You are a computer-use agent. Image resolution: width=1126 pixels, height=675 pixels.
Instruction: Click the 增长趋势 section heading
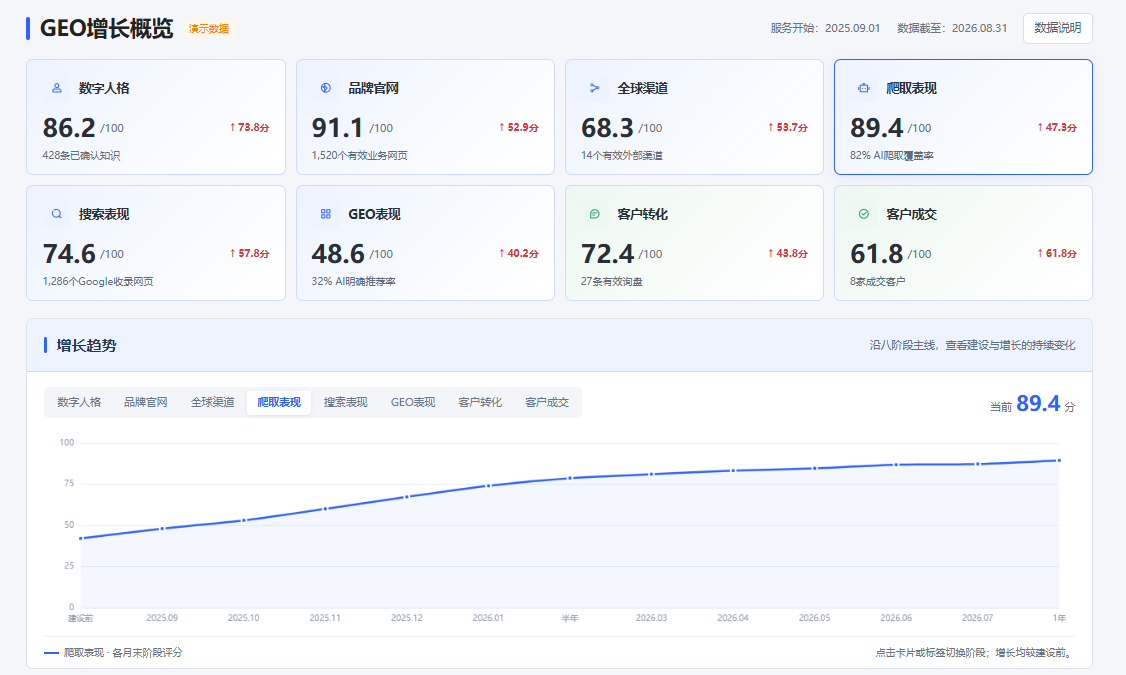click(86, 345)
